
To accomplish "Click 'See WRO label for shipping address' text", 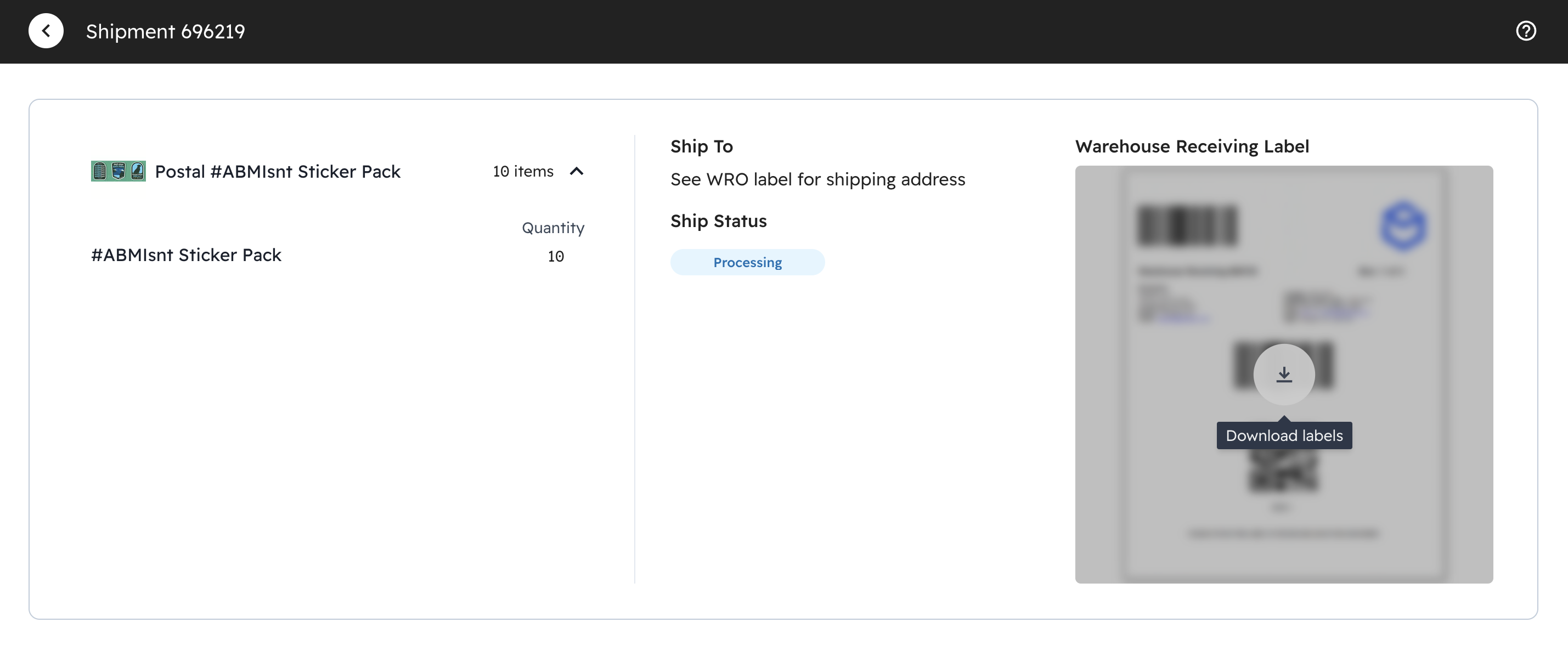I will click(x=817, y=179).
